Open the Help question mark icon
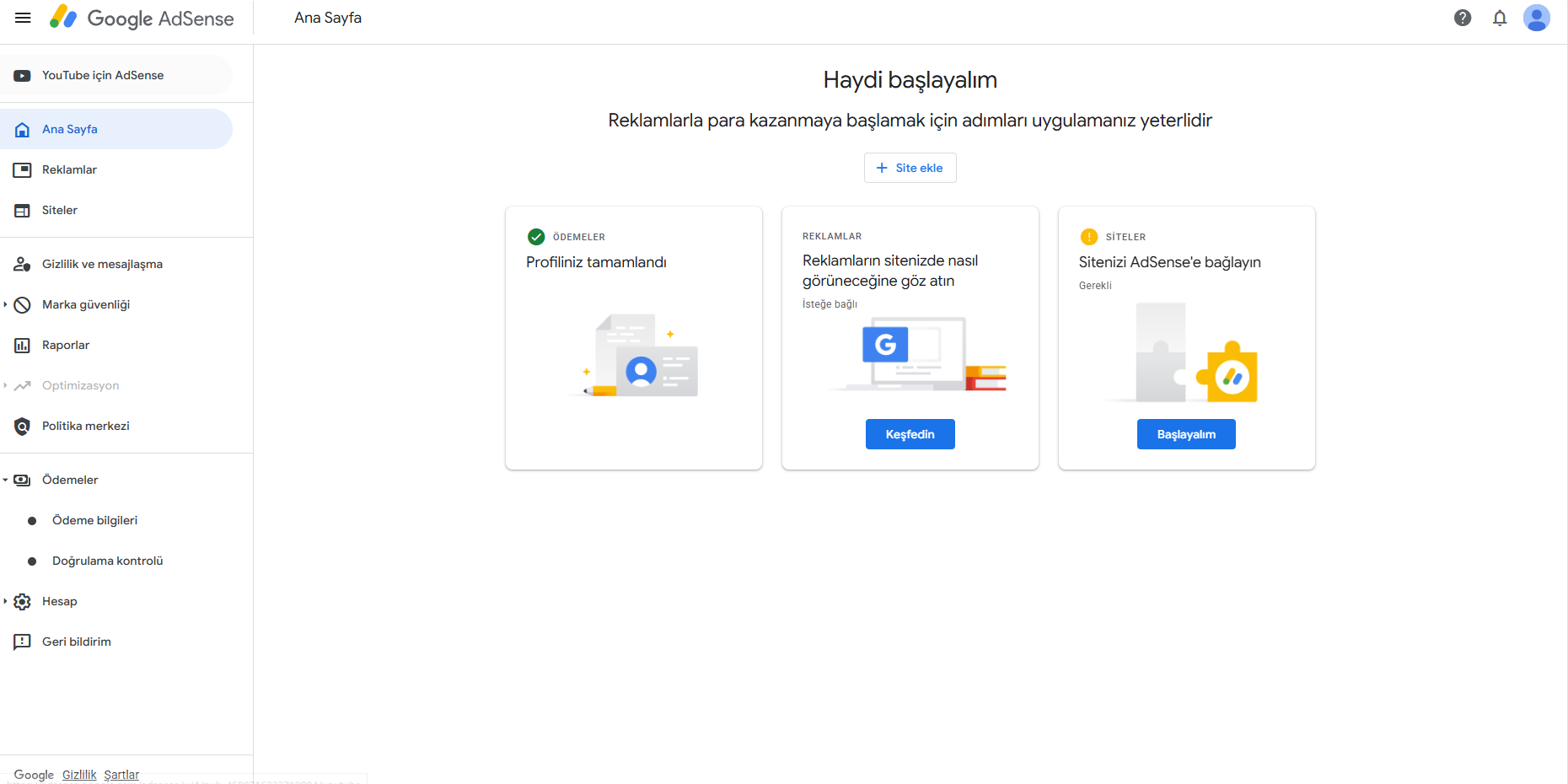 coord(1463,18)
